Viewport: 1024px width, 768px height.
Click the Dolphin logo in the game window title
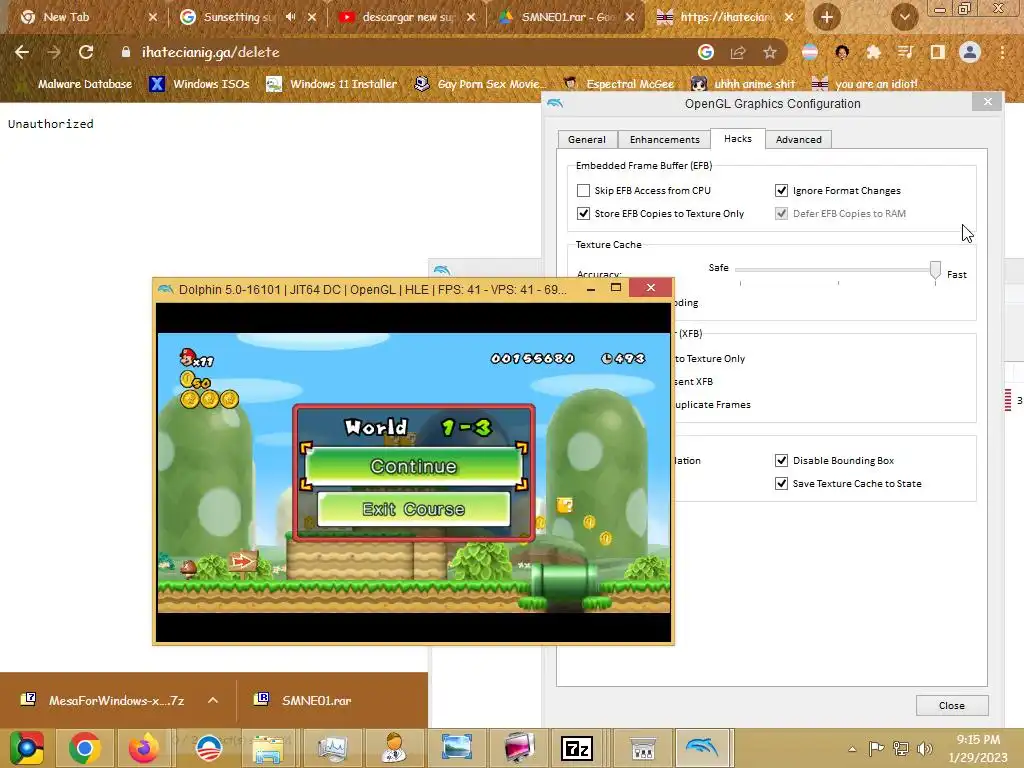click(x=165, y=289)
